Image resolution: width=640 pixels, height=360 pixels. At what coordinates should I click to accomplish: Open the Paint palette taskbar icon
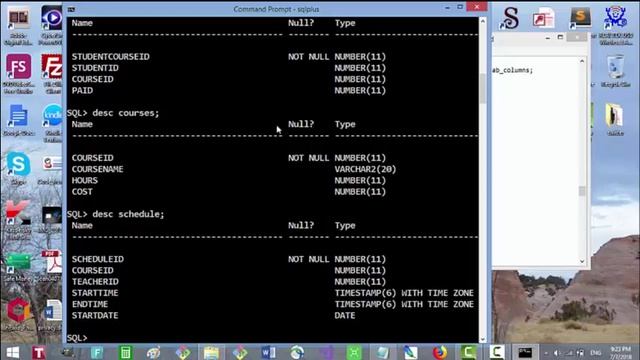pos(153,353)
